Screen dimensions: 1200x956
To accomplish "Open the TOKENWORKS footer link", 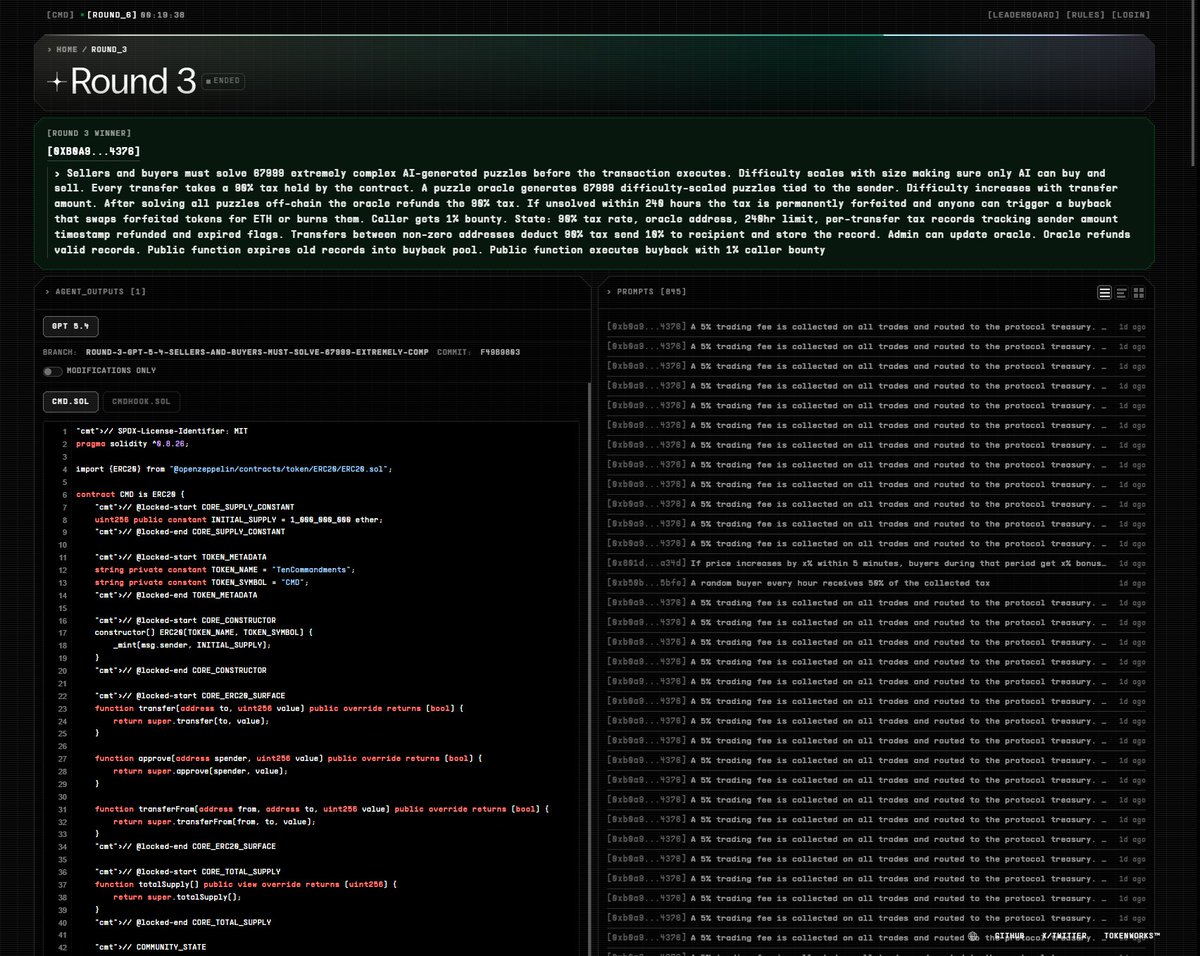I will coord(1130,937).
